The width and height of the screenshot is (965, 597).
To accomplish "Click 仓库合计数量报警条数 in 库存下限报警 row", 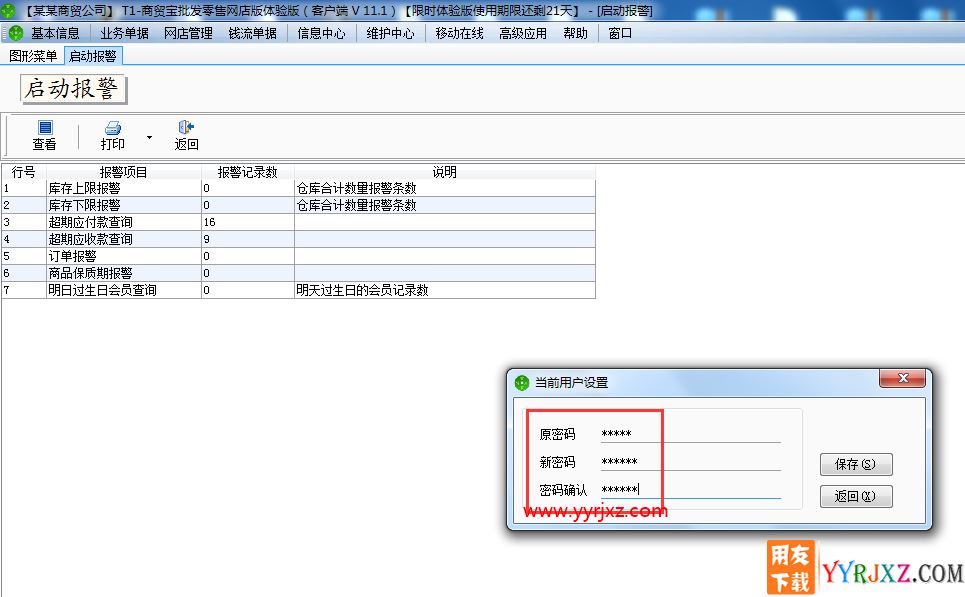I will point(356,205).
